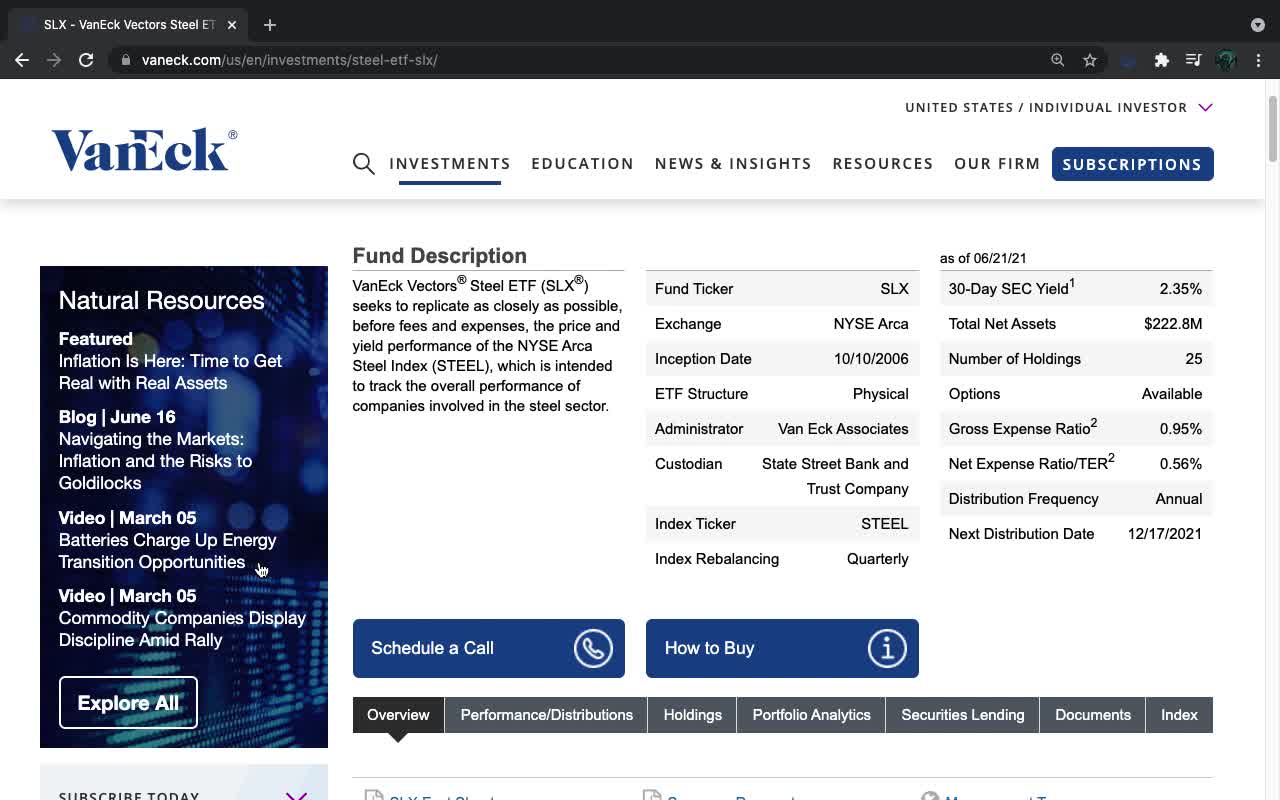Open the Education menu
This screenshot has width=1280, height=800.
(582, 164)
